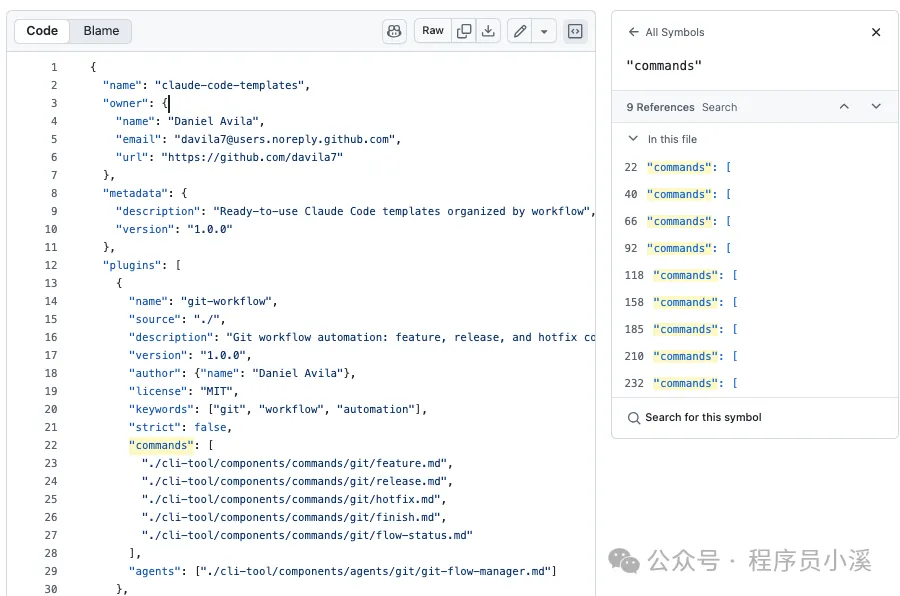Go back using All Symbols arrow

634,32
